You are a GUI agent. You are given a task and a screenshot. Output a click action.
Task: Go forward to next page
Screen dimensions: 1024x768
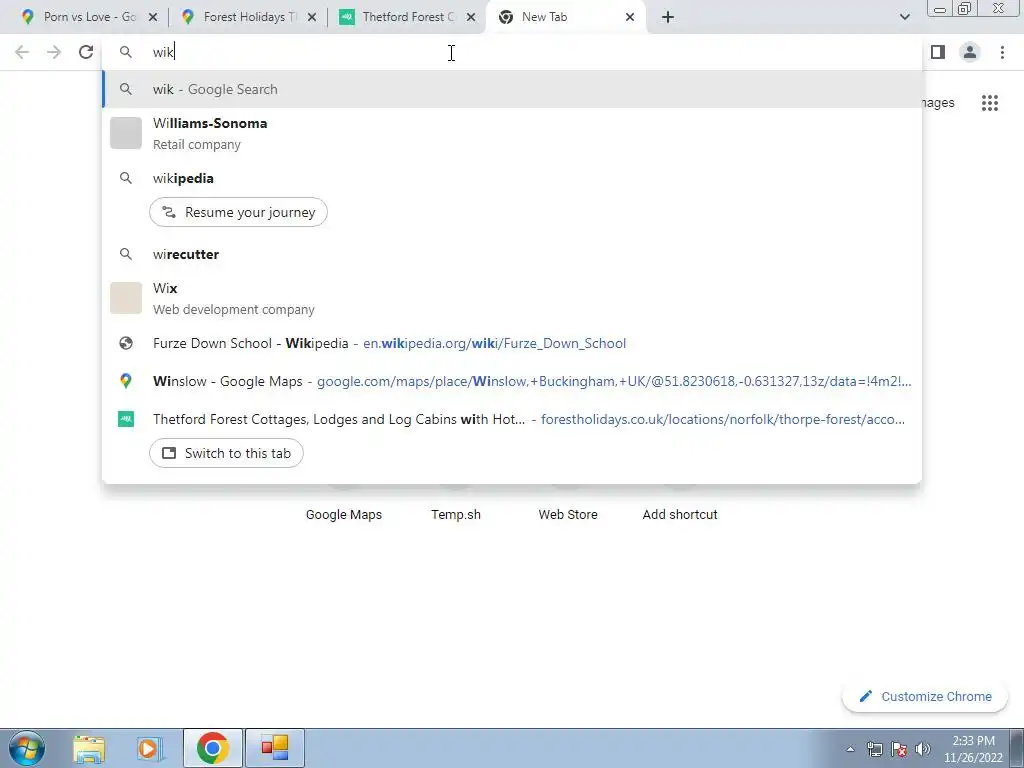(54, 52)
